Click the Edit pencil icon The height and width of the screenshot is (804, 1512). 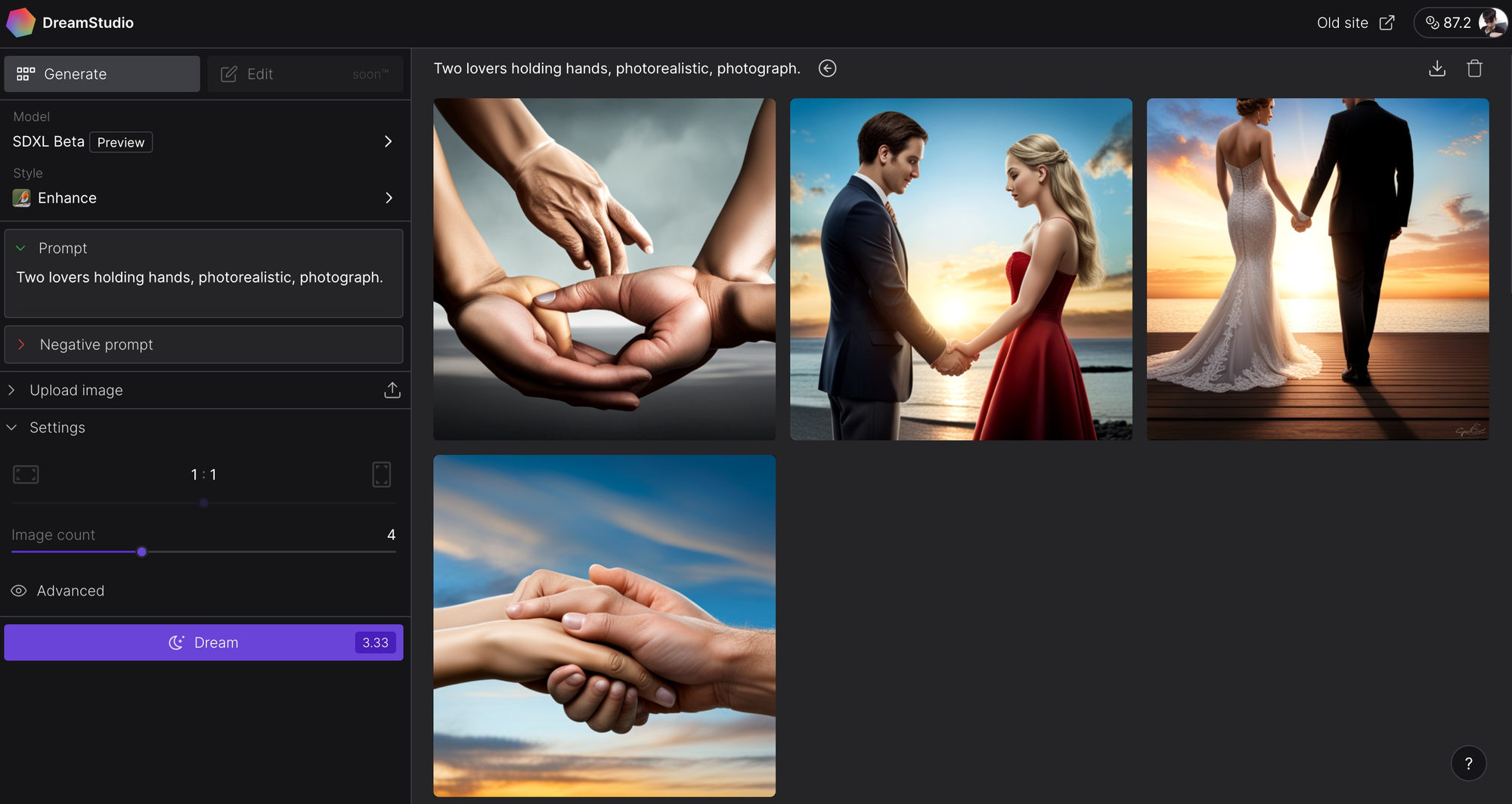[x=228, y=74]
